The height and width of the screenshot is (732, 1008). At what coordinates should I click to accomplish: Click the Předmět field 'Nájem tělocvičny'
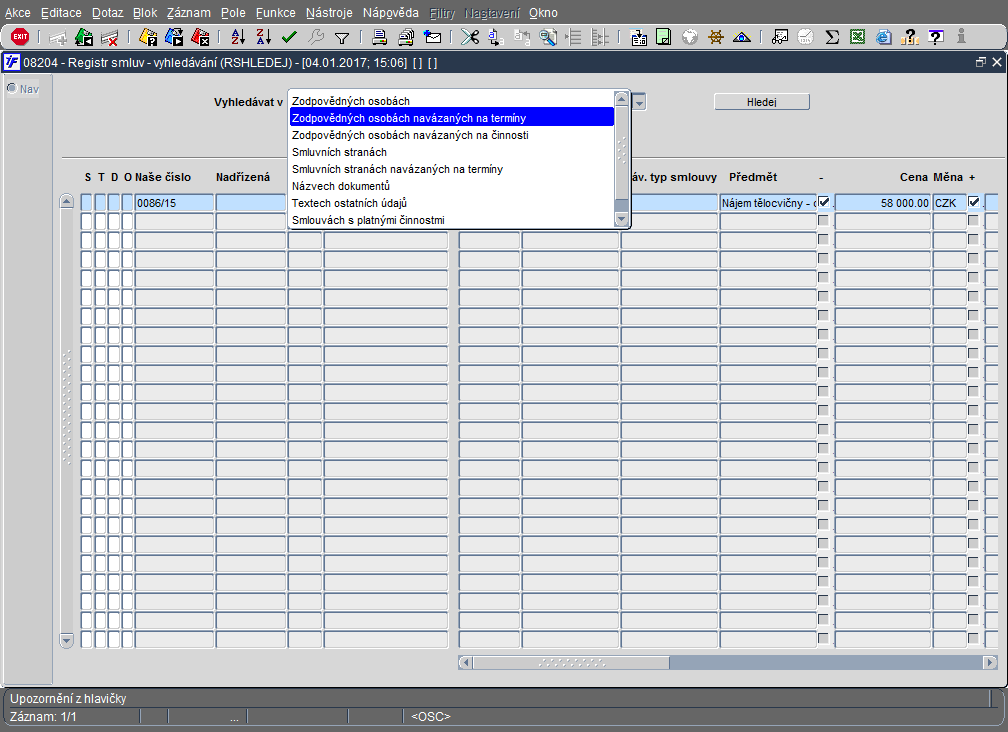pos(768,203)
